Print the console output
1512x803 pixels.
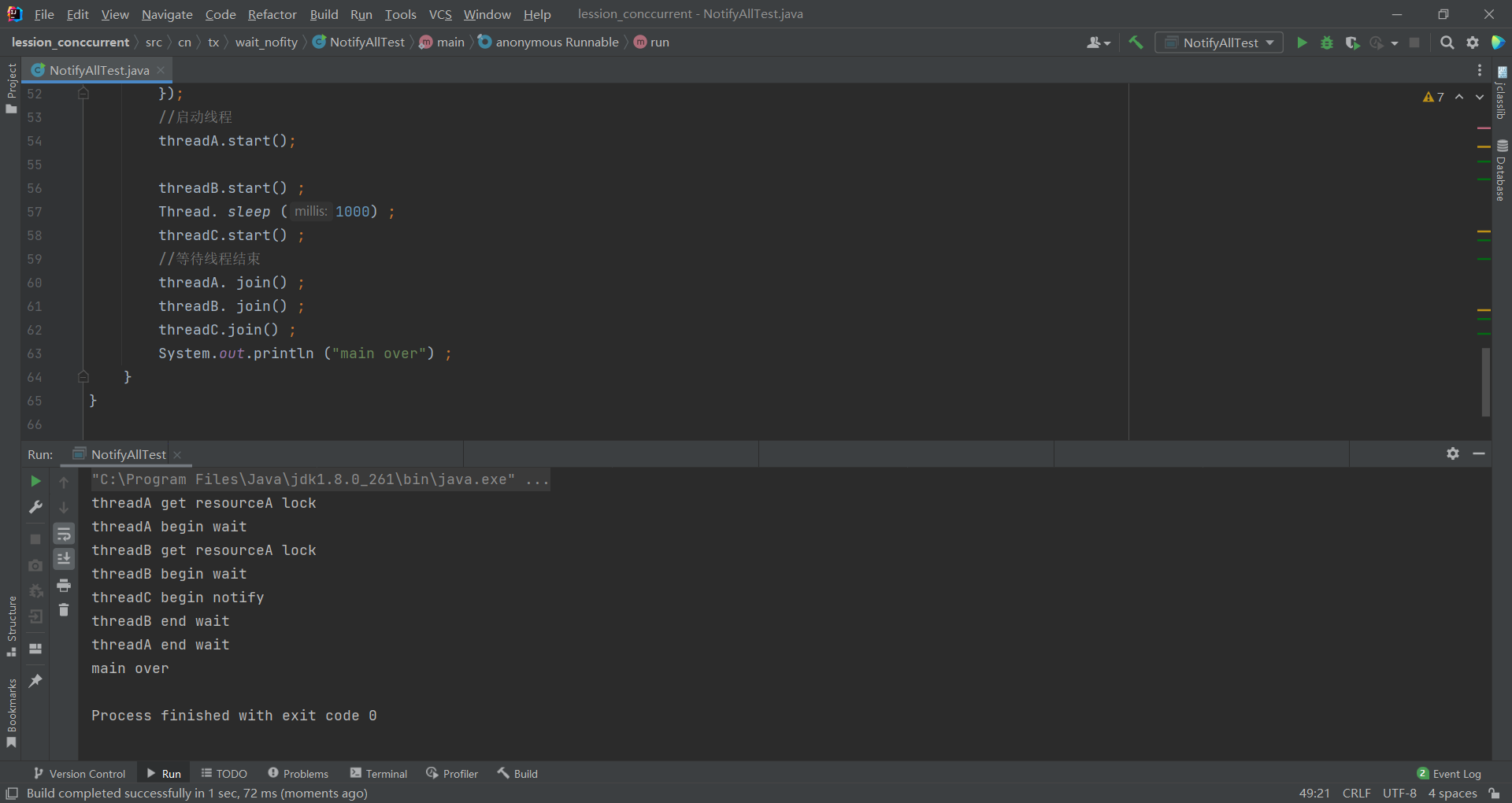[64, 585]
